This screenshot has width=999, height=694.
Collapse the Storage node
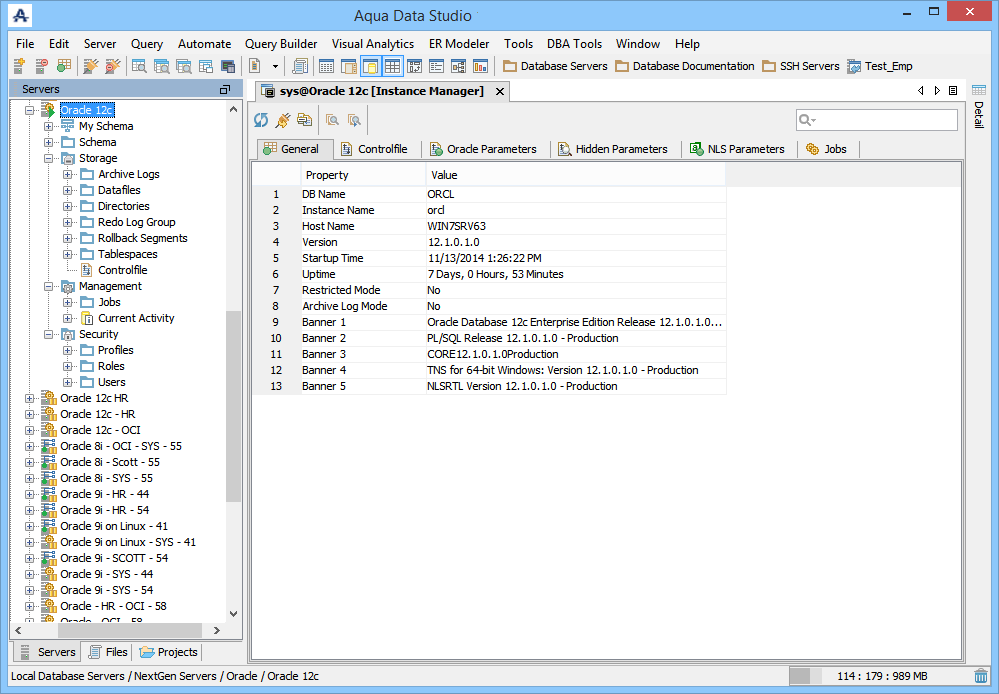click(x=48, y=158)
